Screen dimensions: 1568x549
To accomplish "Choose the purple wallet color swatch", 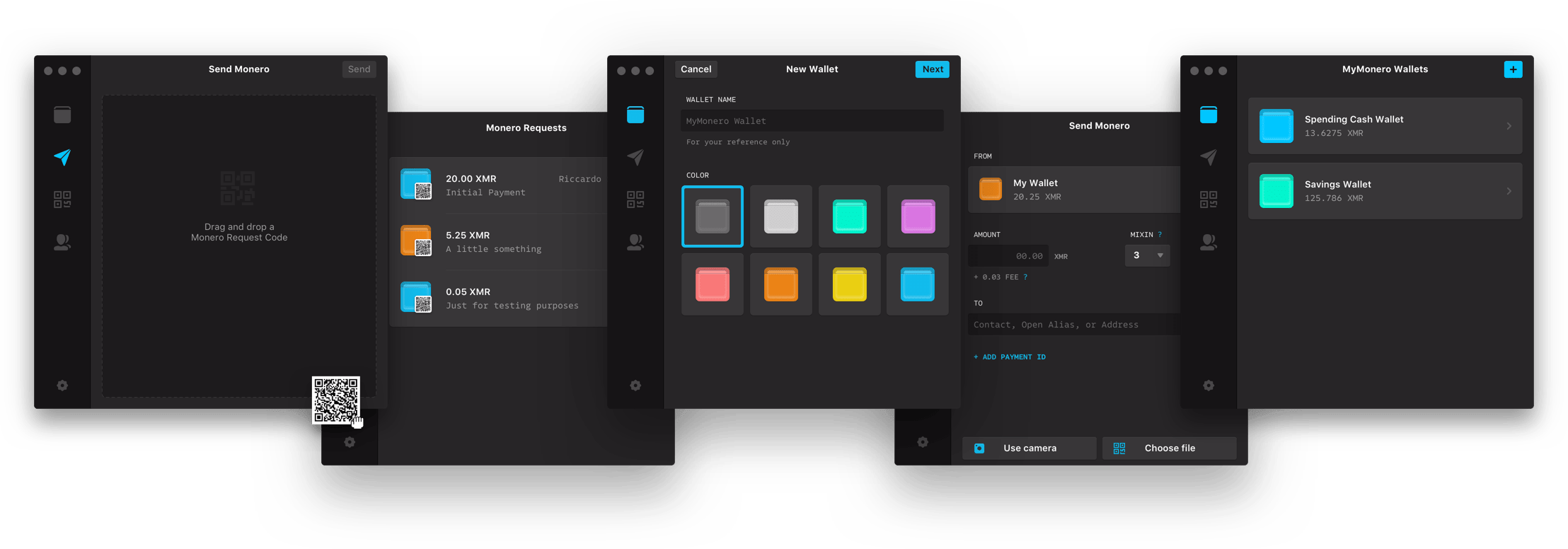I will pos(918,216).
